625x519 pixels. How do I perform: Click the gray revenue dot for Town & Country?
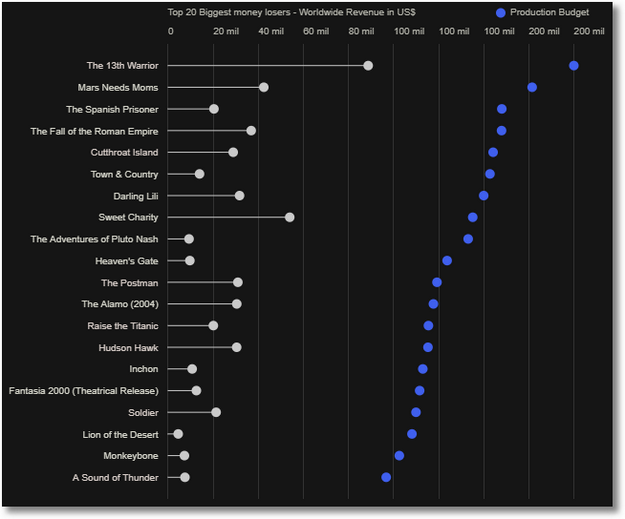pyautogui.click(x=199, y=174)
